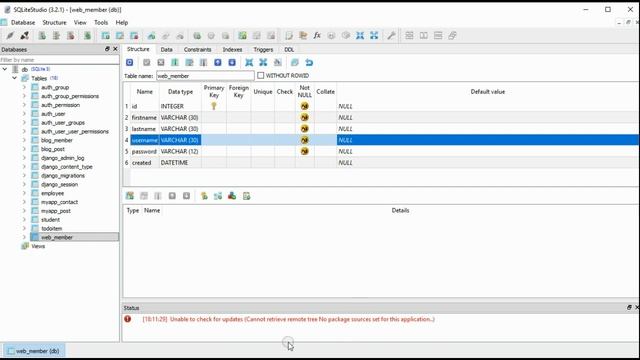Open the Help menu
The height and width of the screenshot is (360, 640).
tap(122, 22)
